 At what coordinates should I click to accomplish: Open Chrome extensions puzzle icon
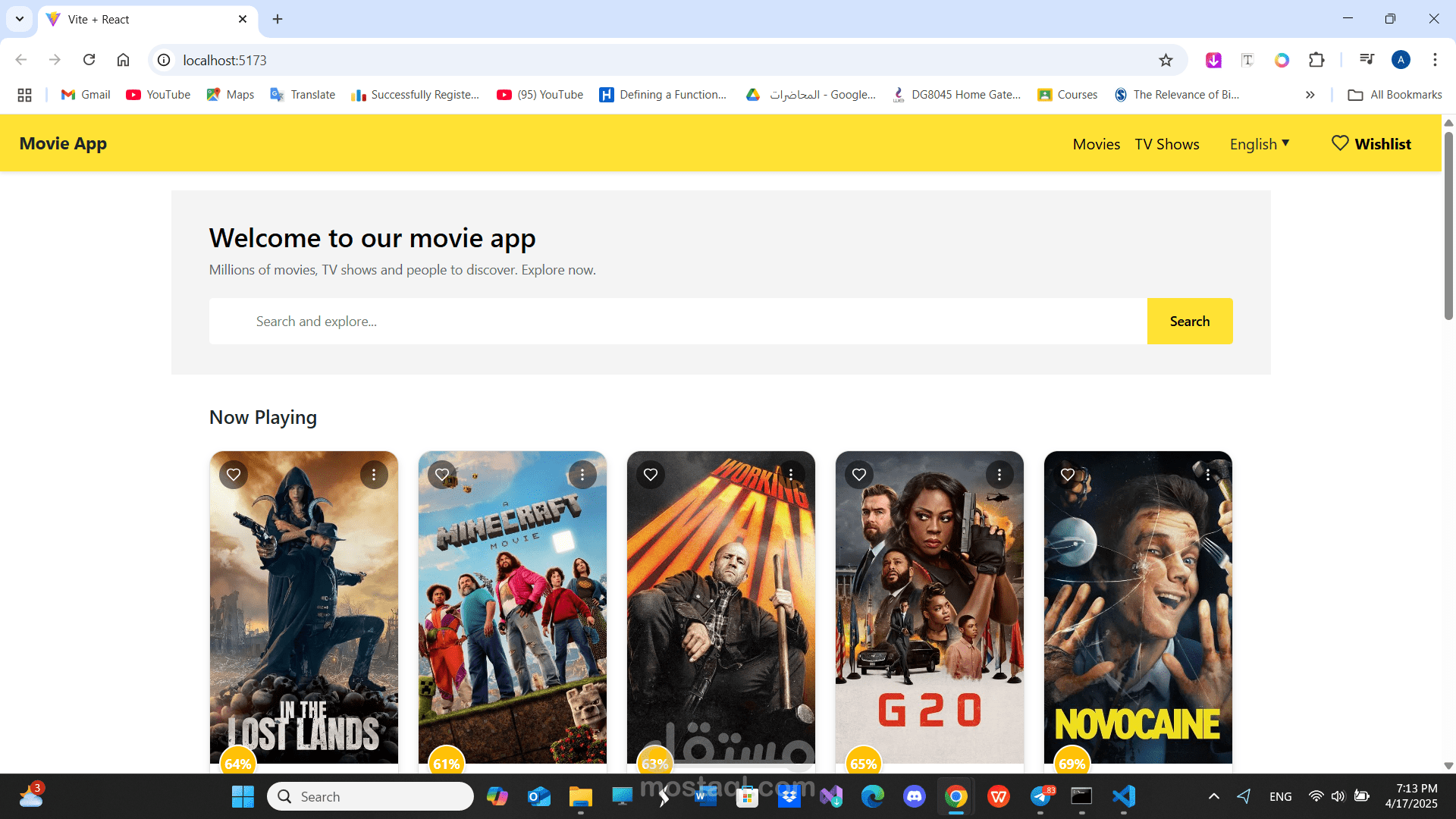coord(1316,60)
